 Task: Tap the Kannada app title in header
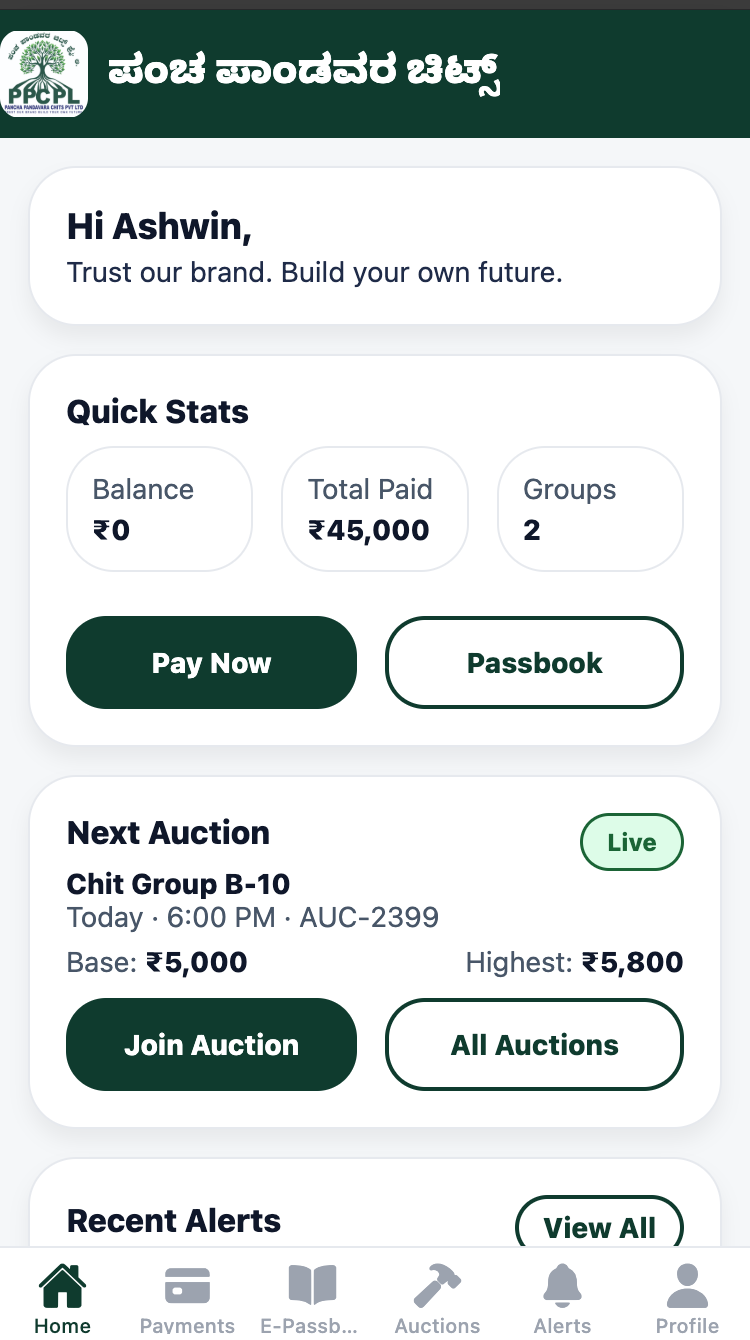tap(304, 74)
